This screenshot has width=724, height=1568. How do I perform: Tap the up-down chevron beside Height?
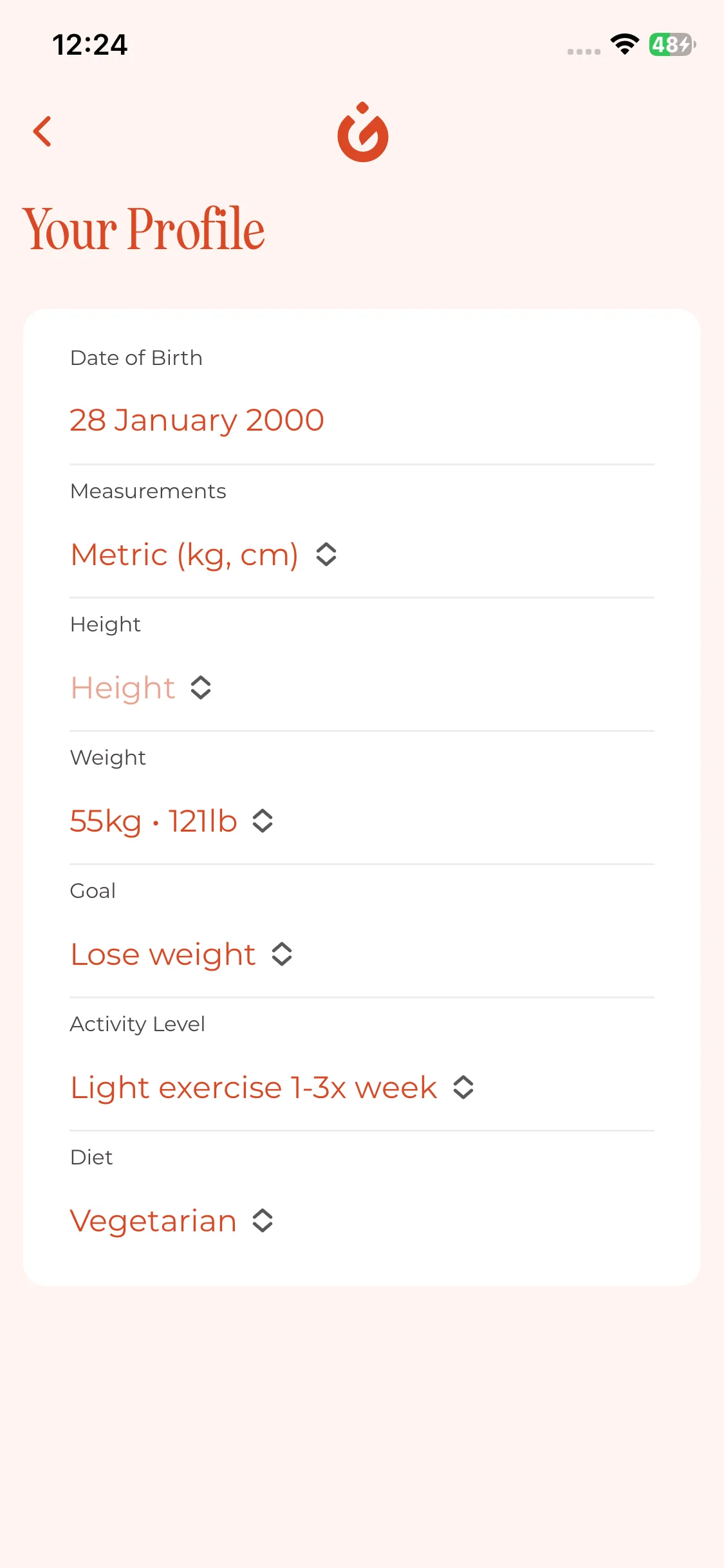click(201, 688)
